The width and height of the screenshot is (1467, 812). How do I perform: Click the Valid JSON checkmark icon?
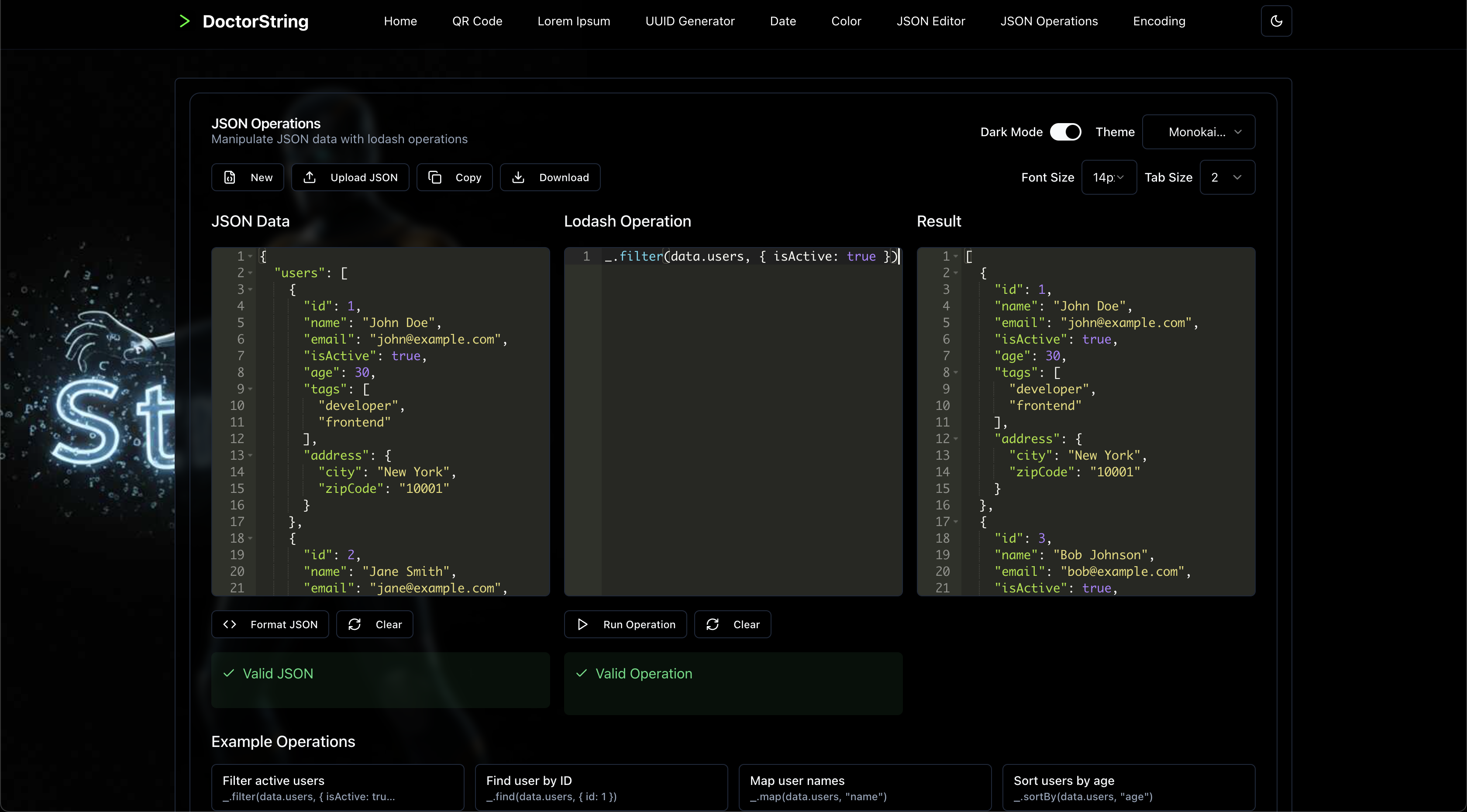[229, 674]
